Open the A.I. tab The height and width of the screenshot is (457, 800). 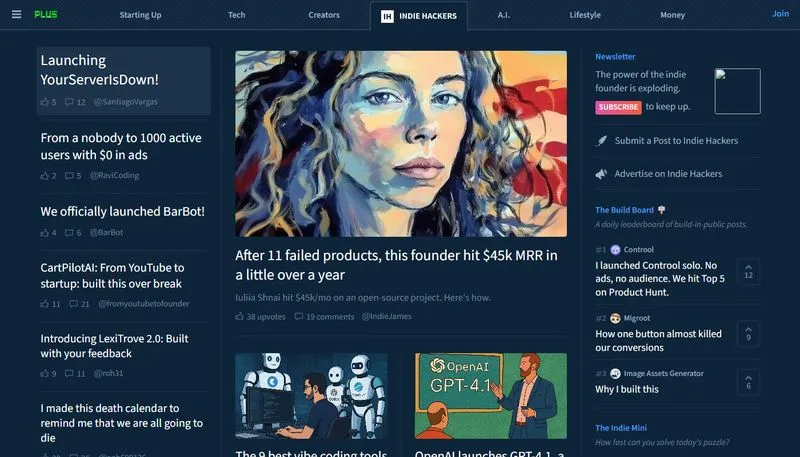click(504, 15)
